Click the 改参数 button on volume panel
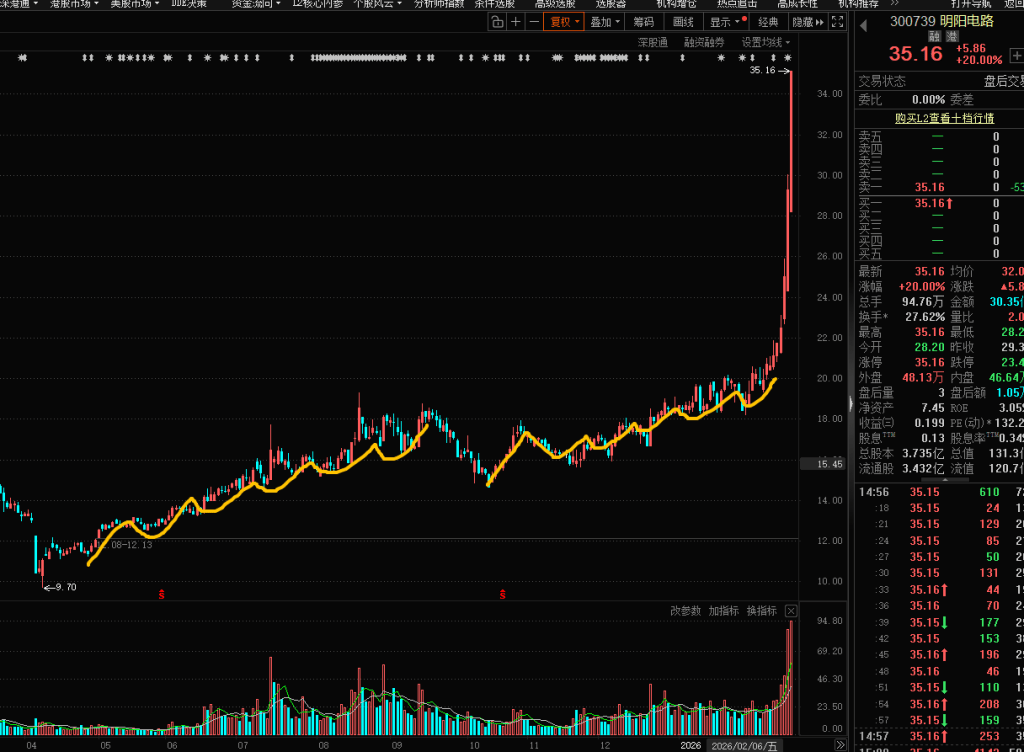Image resolution: width=1024 pixels, height=752 pixels. 685,611
